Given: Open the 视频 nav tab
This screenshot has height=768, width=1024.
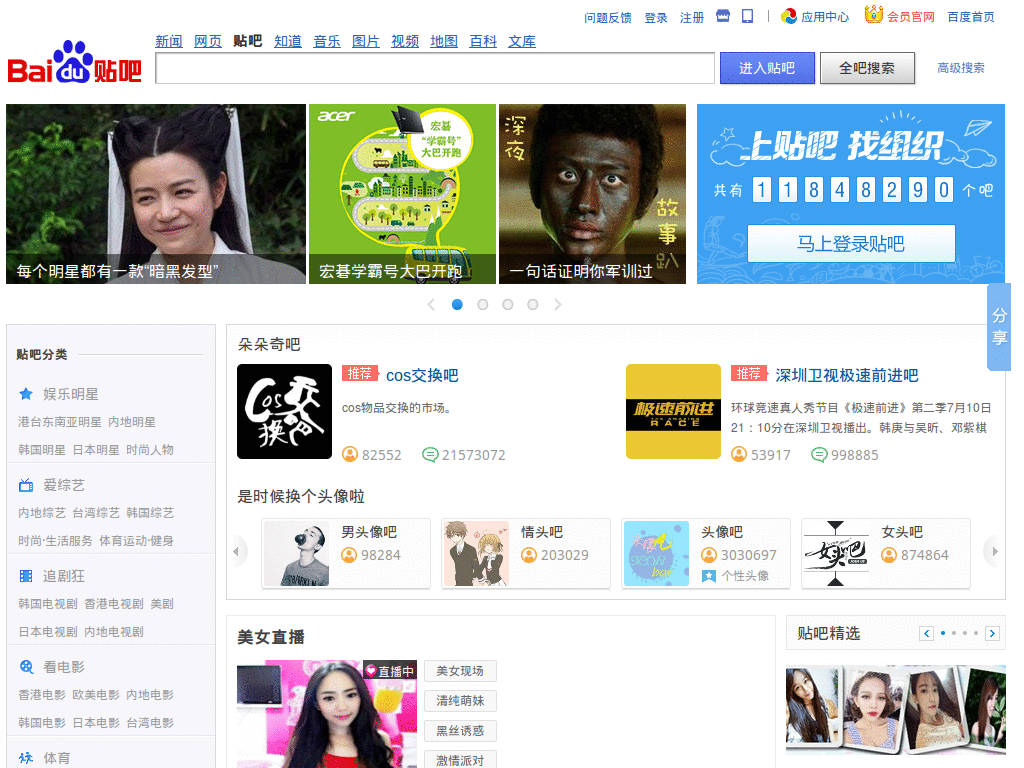Looking at the screenshot, I should 405,41.
